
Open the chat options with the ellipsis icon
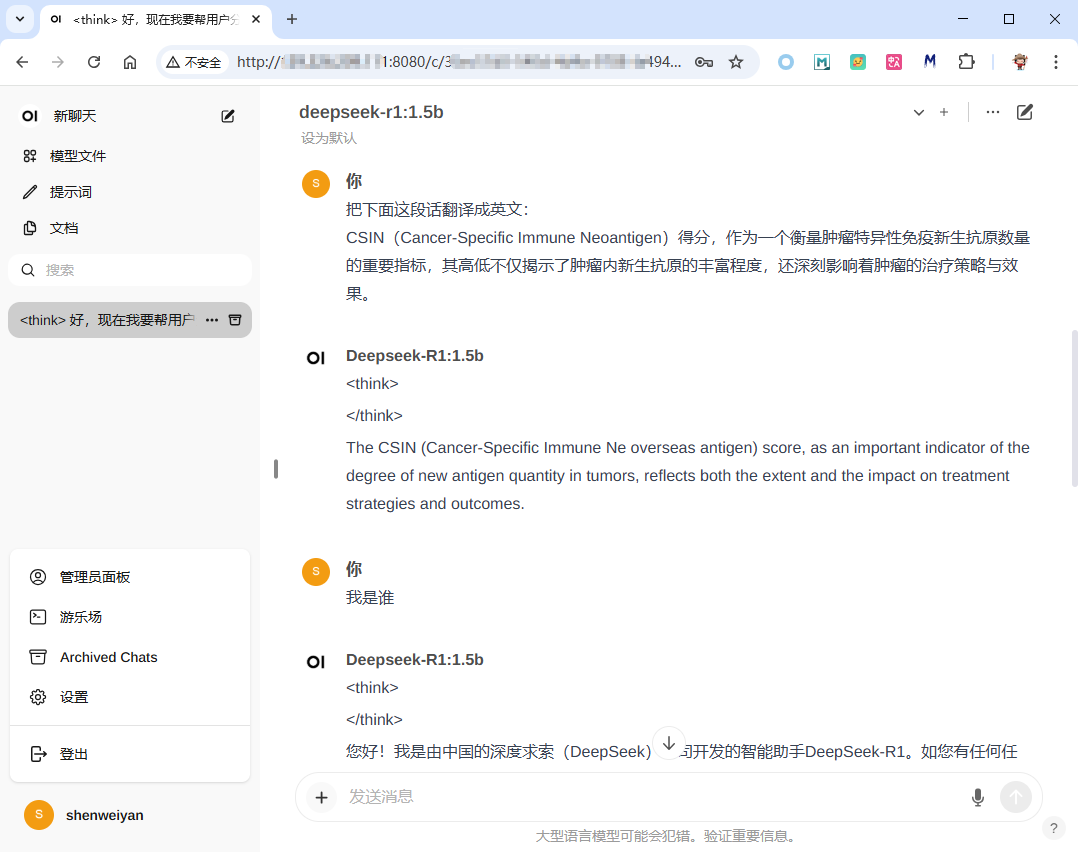click(x=992, y=112)
